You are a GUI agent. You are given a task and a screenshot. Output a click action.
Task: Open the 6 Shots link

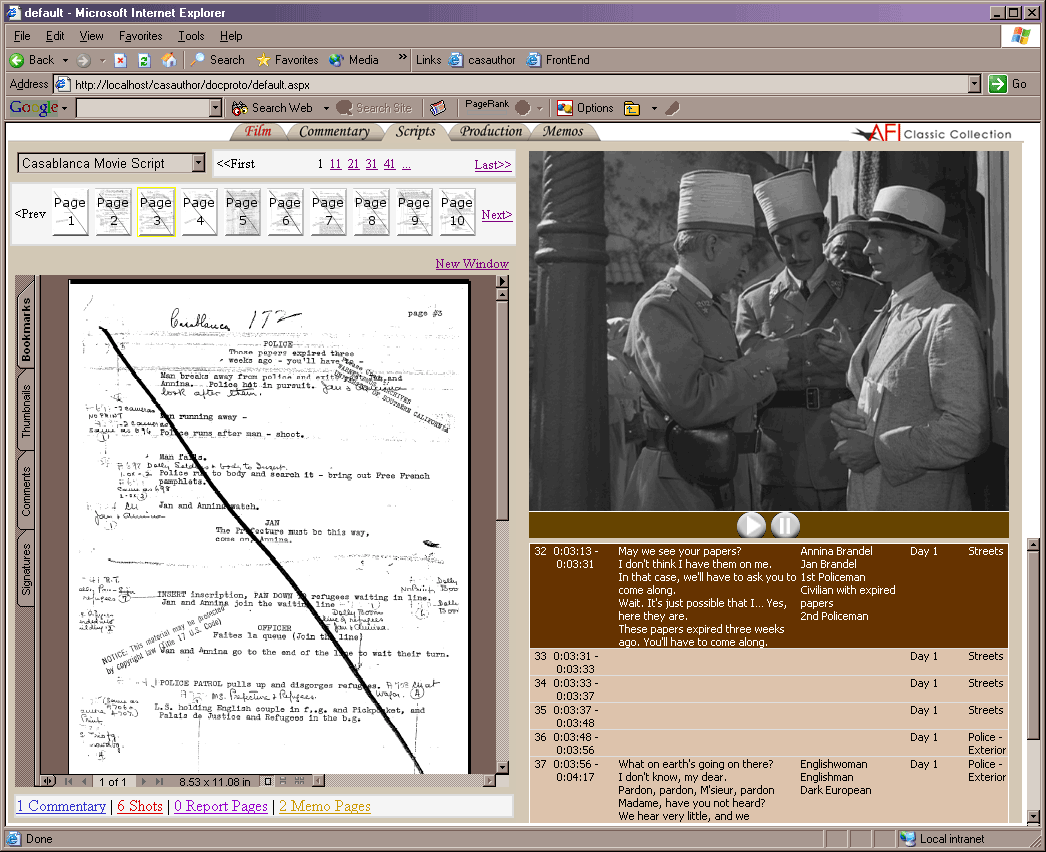[139, 806]
